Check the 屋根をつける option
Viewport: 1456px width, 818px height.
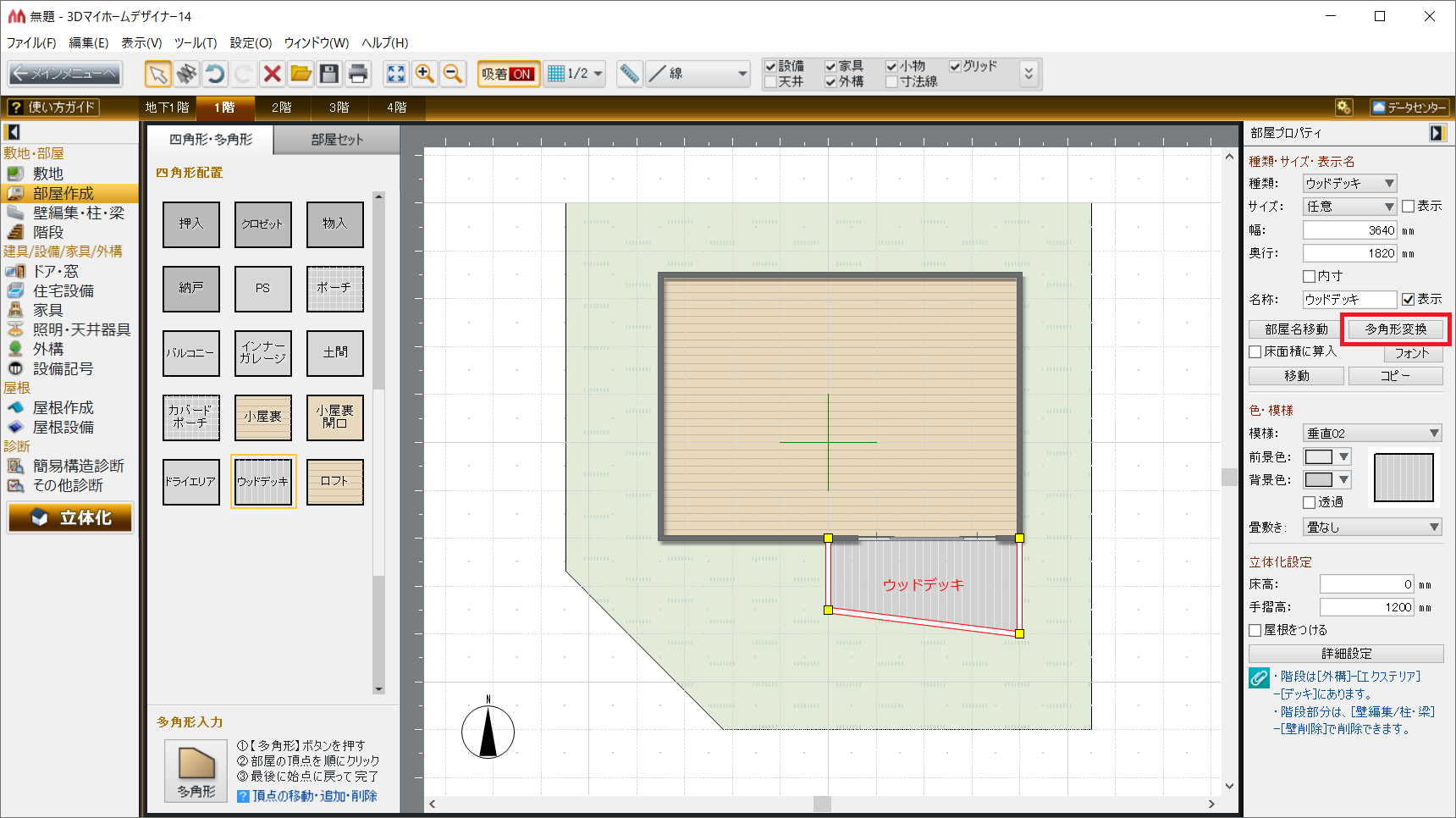tap(1255, 630)
